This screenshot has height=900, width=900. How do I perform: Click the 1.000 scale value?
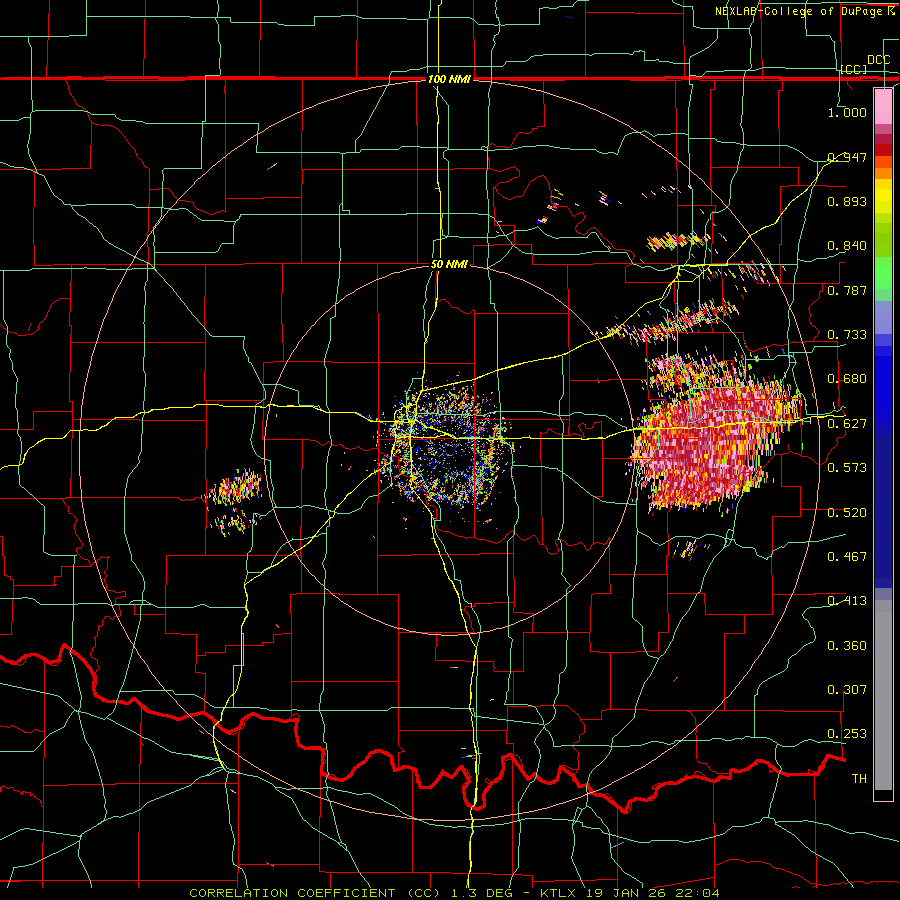[847, 112]
